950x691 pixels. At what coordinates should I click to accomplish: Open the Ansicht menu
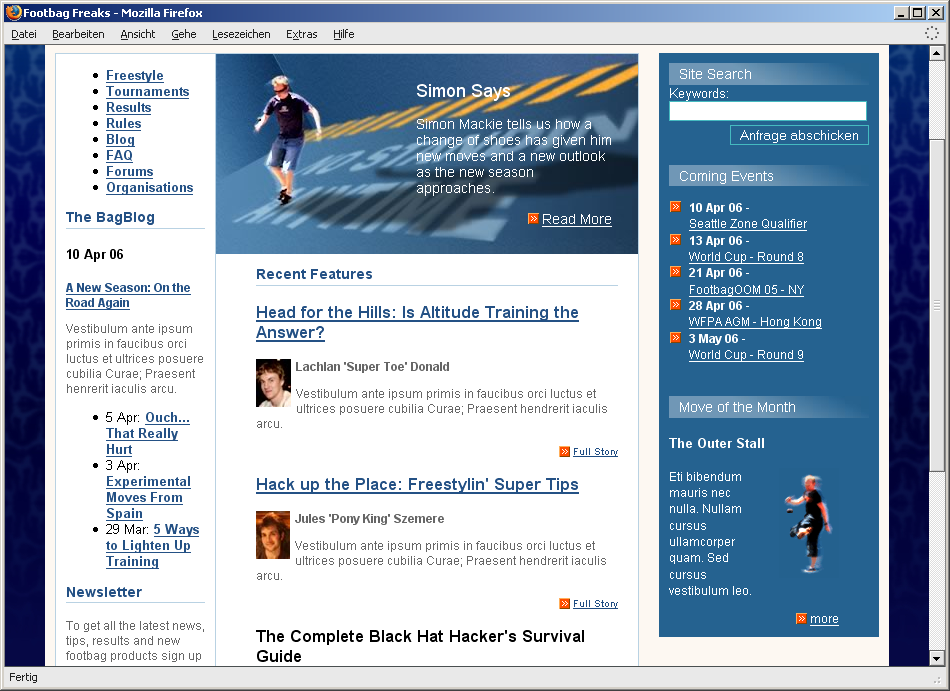click(x=138, y=34)
